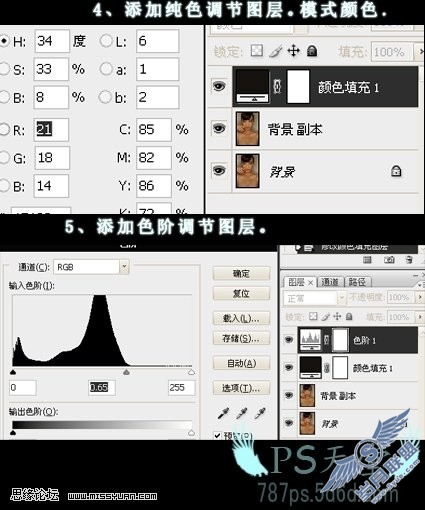This screenshot has height=510, width=425.
Task: Click lock image pixels brush icon in step 5 panel
Action: click(326, 316)
